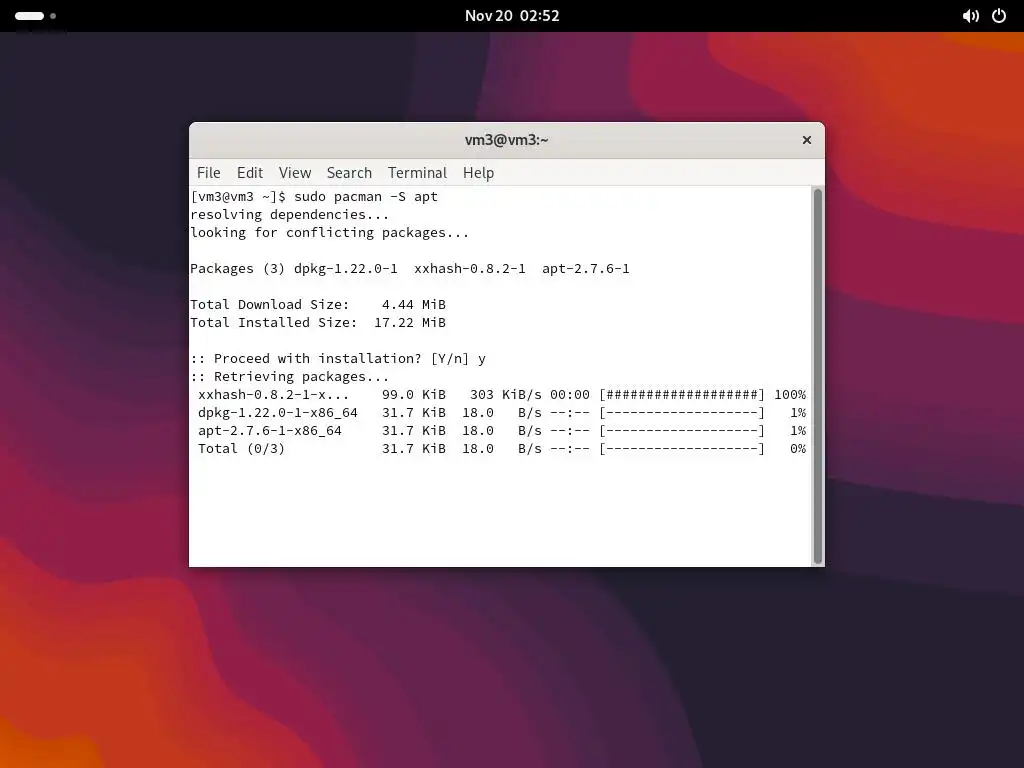The width and height of the screenshot is (1024, 768).
Task: Open the Help menu
Action: pos(478,172)
